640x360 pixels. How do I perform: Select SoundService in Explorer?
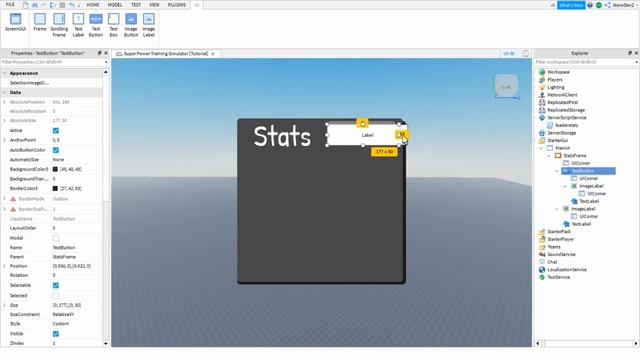tap(561, 254)
